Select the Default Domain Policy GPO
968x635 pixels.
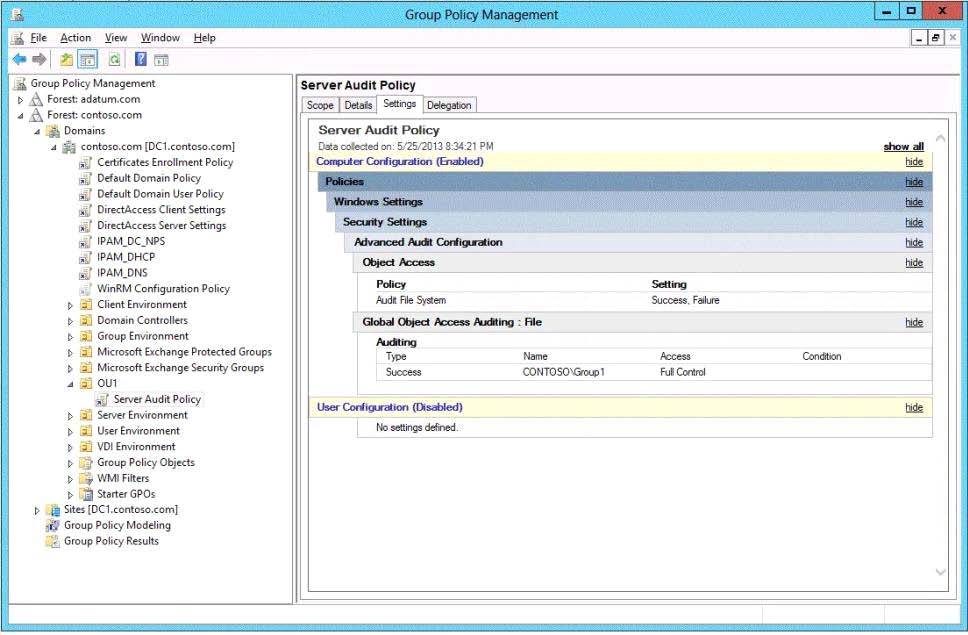coord(148,178)
